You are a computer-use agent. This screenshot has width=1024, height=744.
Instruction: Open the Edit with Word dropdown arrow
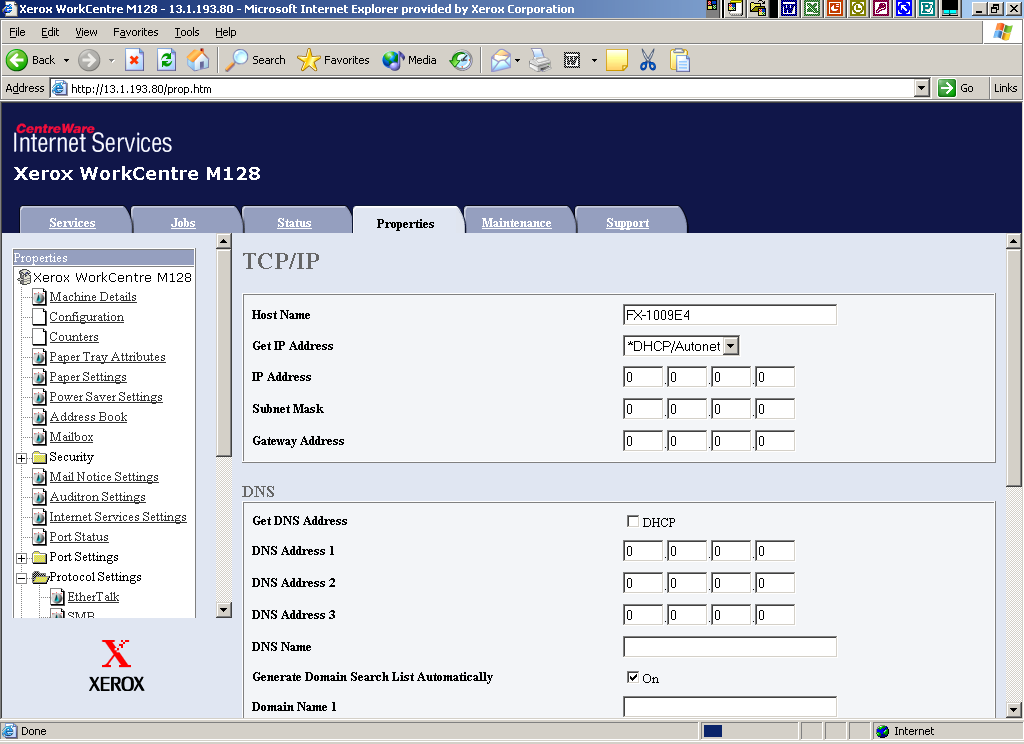point(594,61)
